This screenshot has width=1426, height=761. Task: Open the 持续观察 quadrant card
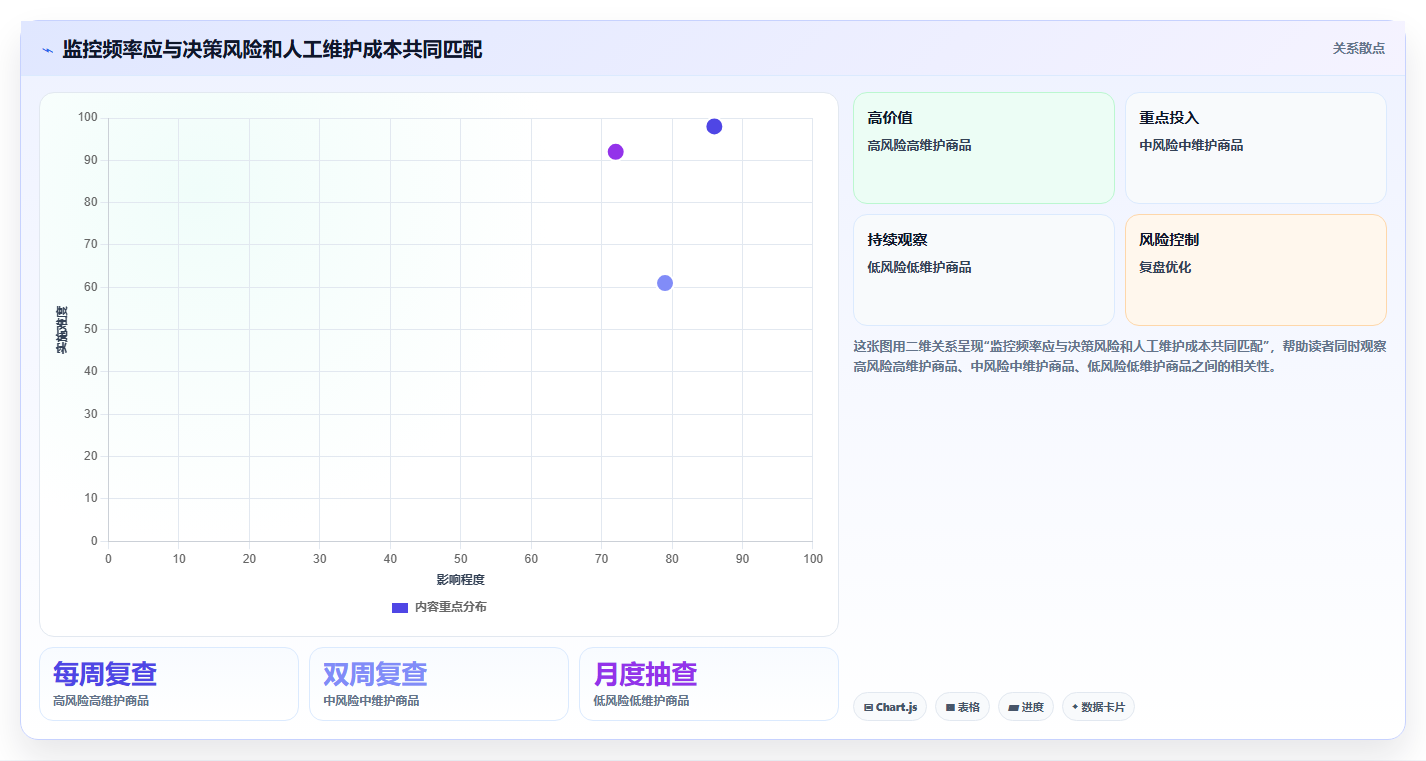coord(983,270)
